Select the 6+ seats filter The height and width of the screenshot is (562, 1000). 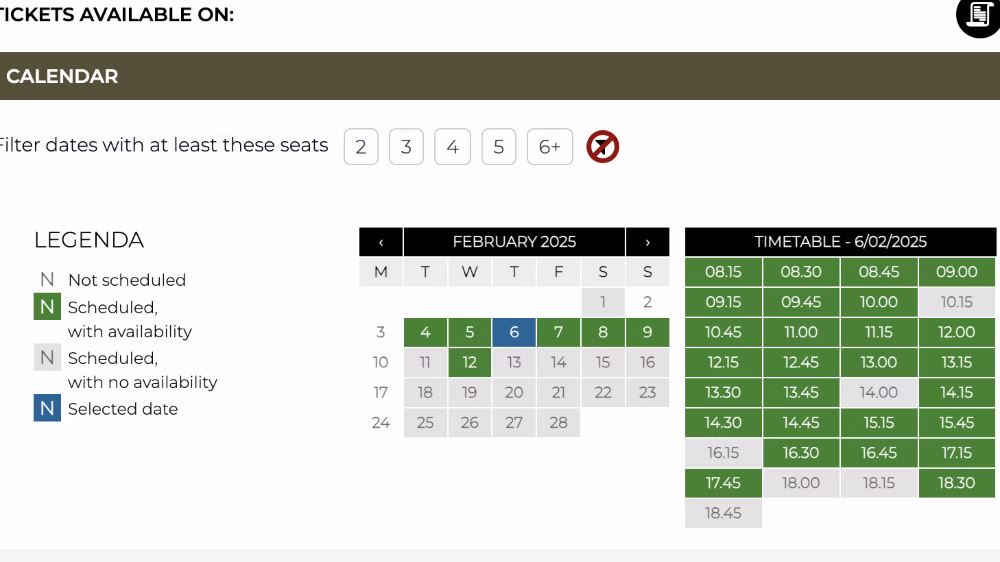coord(549,147)
